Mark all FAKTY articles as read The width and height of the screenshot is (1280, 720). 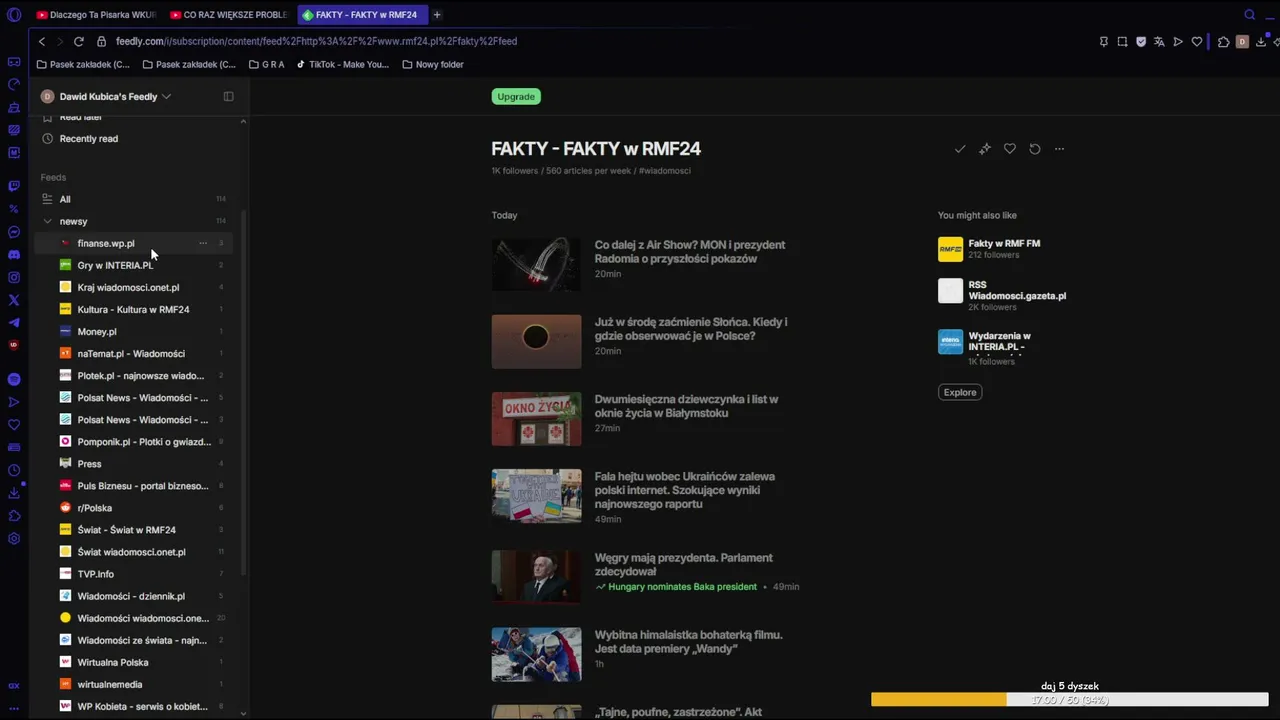(960, 149)
